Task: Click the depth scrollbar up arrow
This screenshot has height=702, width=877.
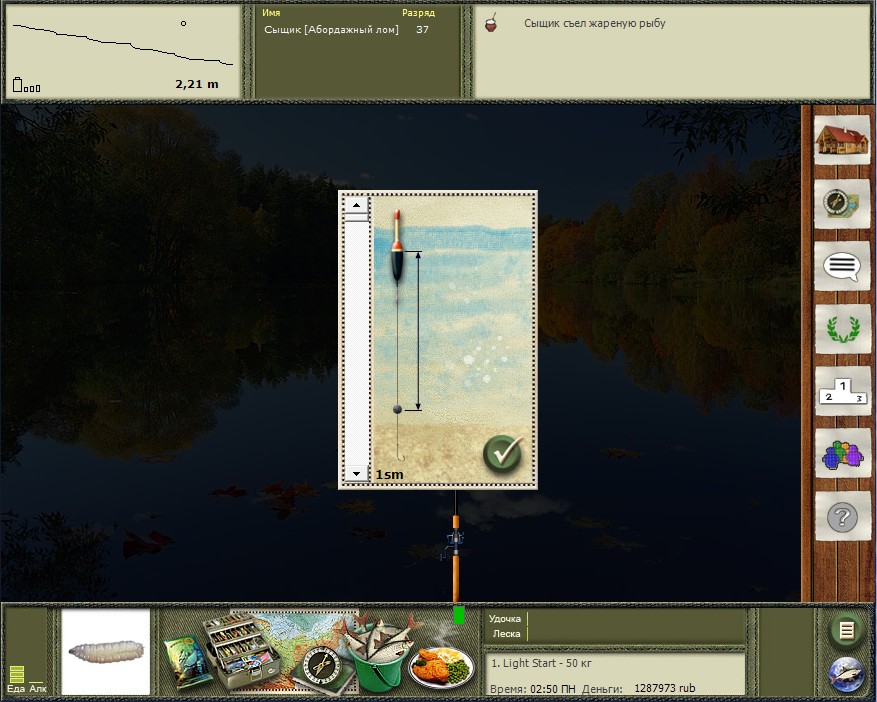Action: (356, 206)
